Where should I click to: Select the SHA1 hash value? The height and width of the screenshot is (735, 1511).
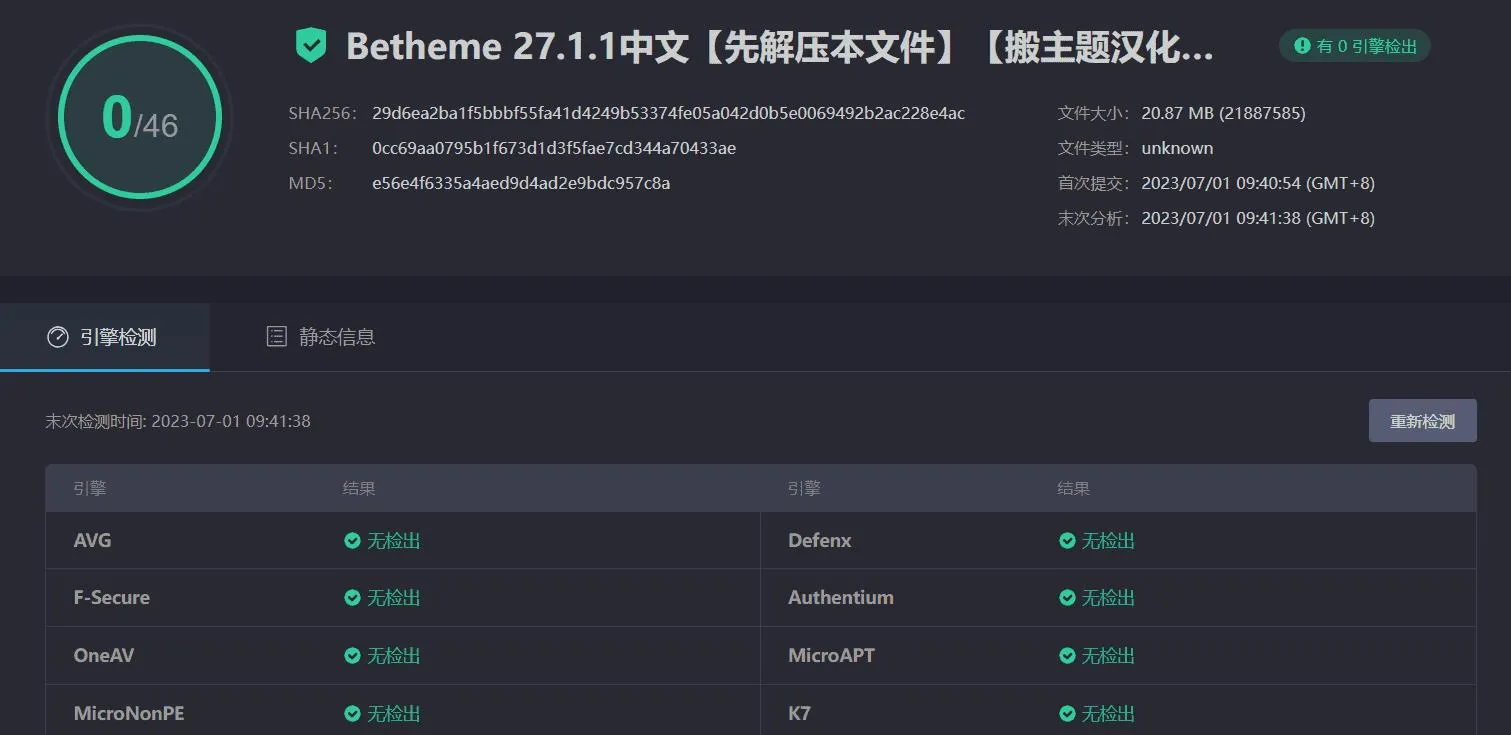click(554, 148)
